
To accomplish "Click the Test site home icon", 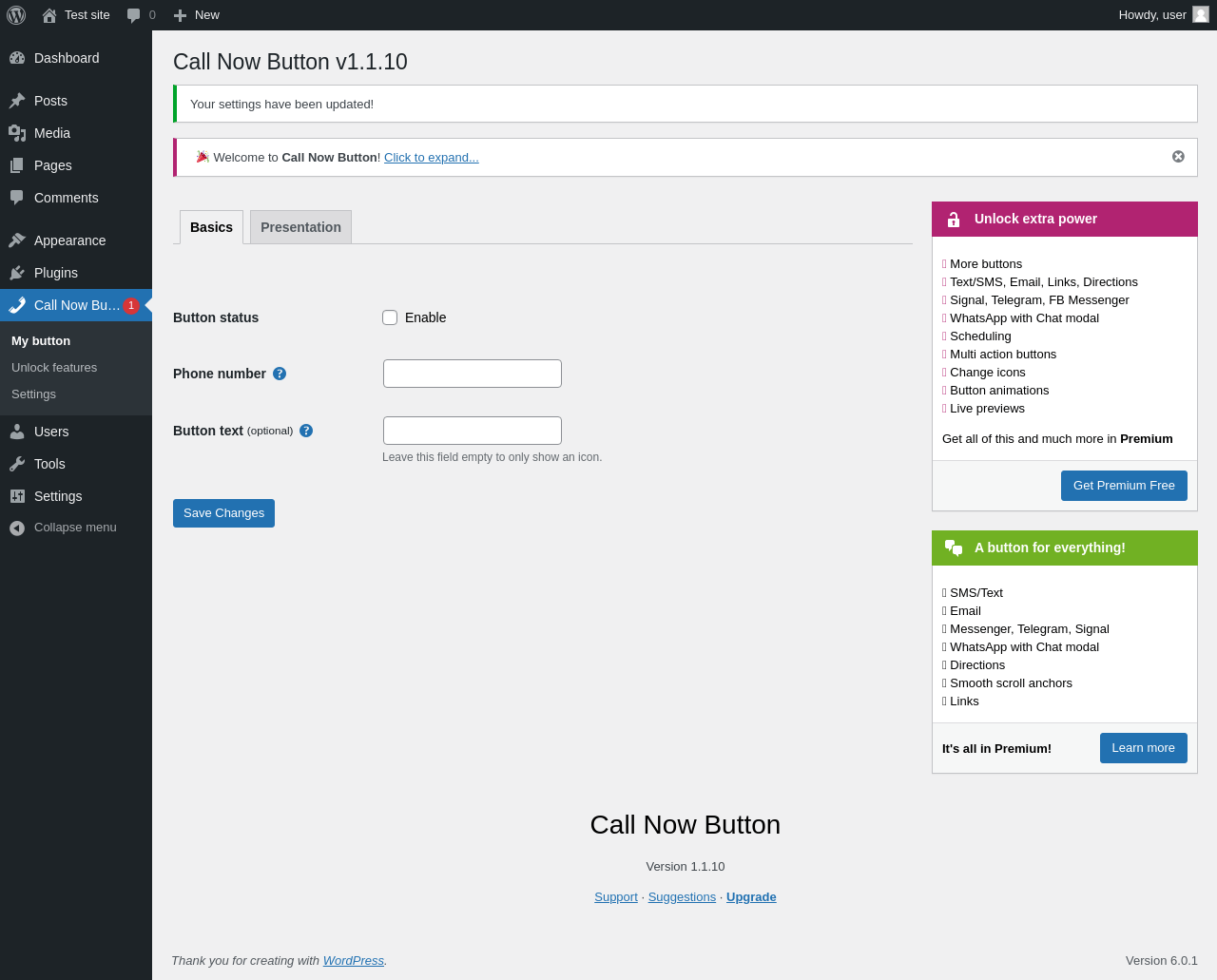I will [49, 15].
